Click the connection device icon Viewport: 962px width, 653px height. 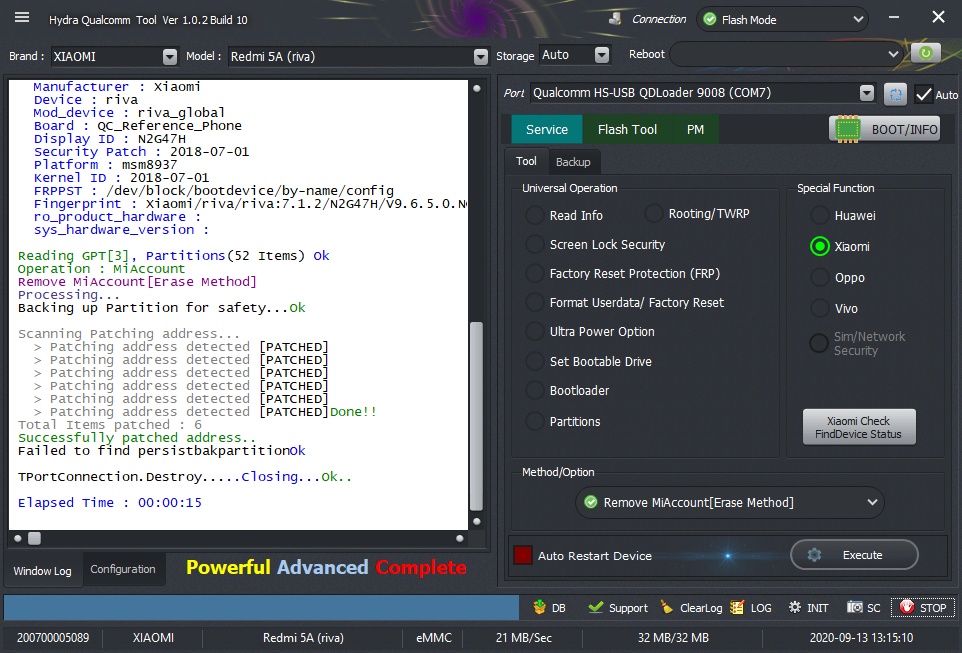click(615, 19)
